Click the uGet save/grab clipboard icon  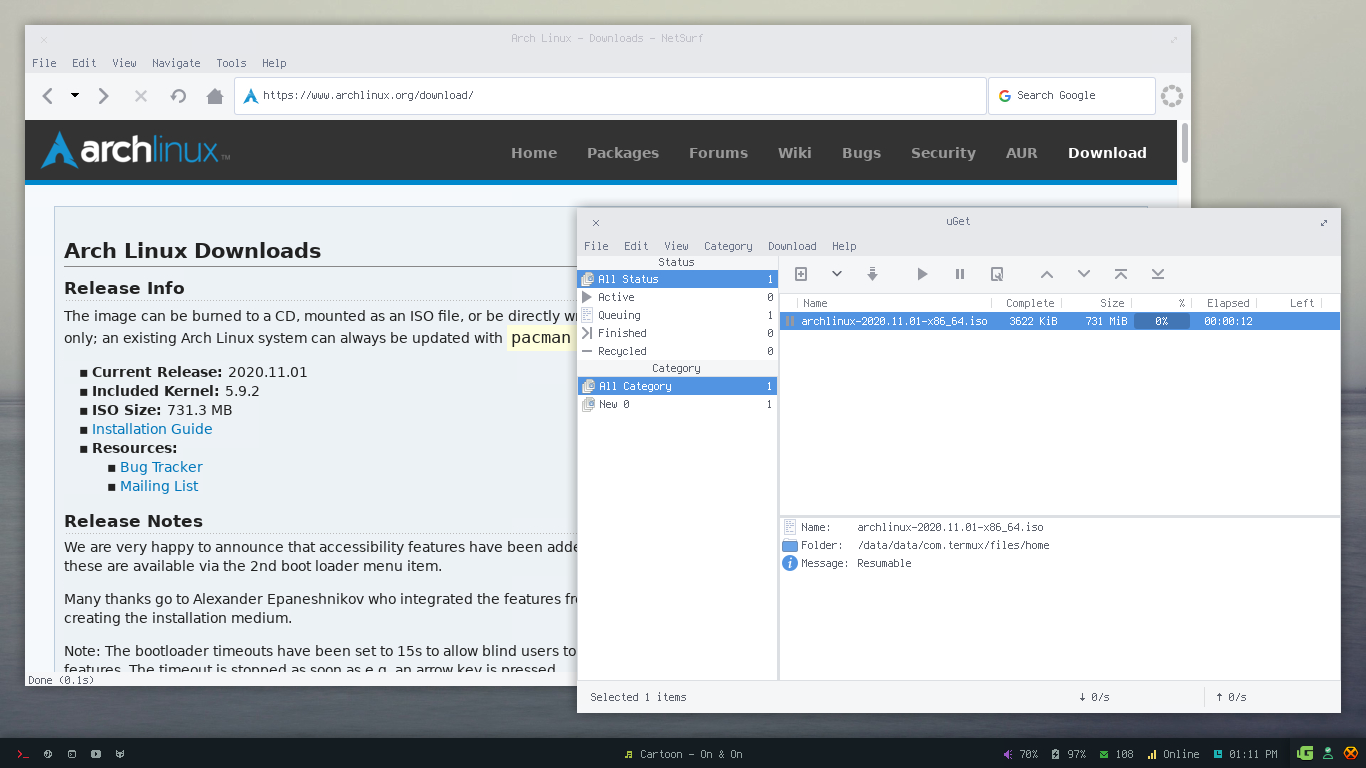coord(872,274)
